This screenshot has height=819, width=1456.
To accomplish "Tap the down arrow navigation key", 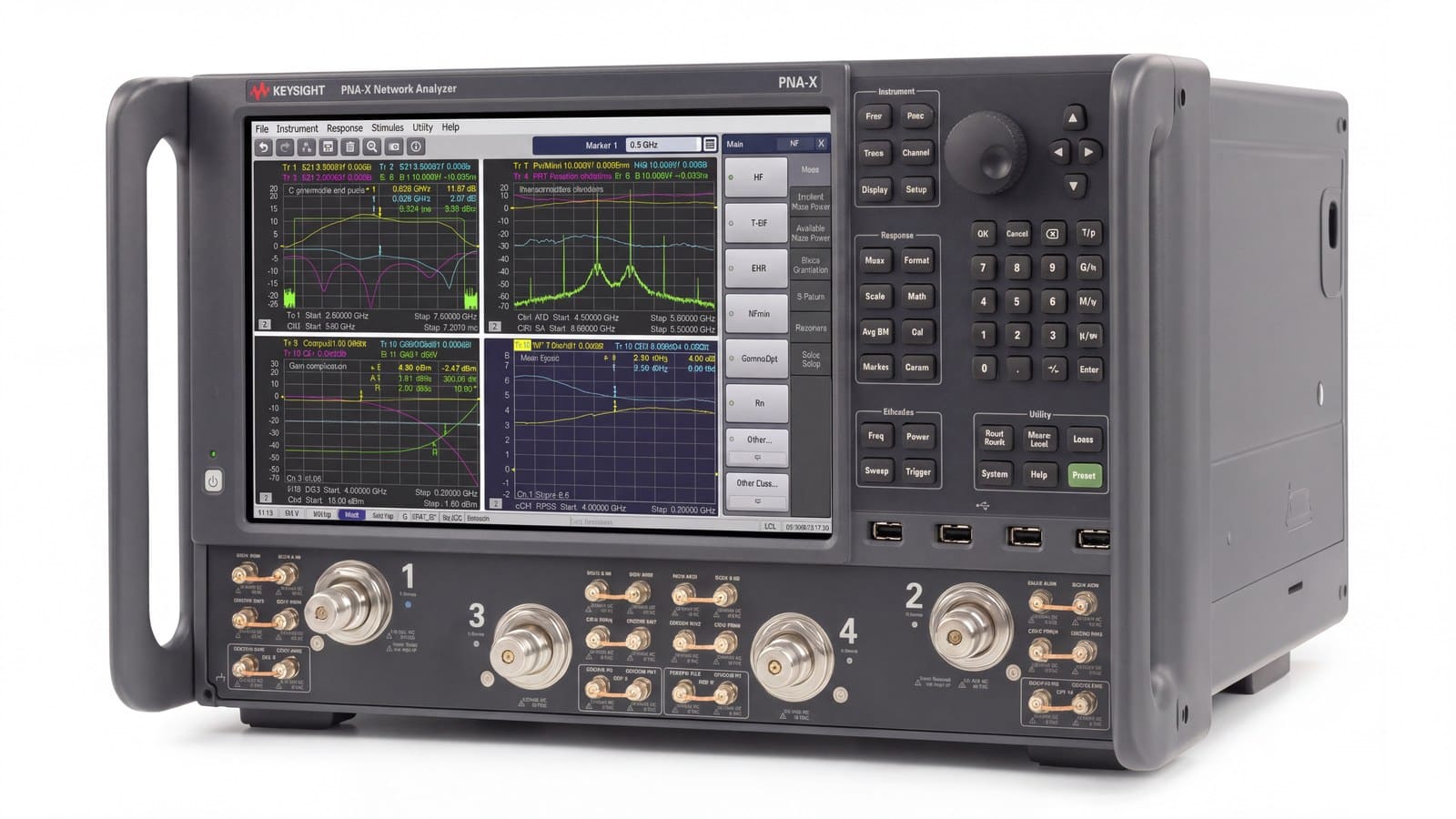I will click(1074, 186).
